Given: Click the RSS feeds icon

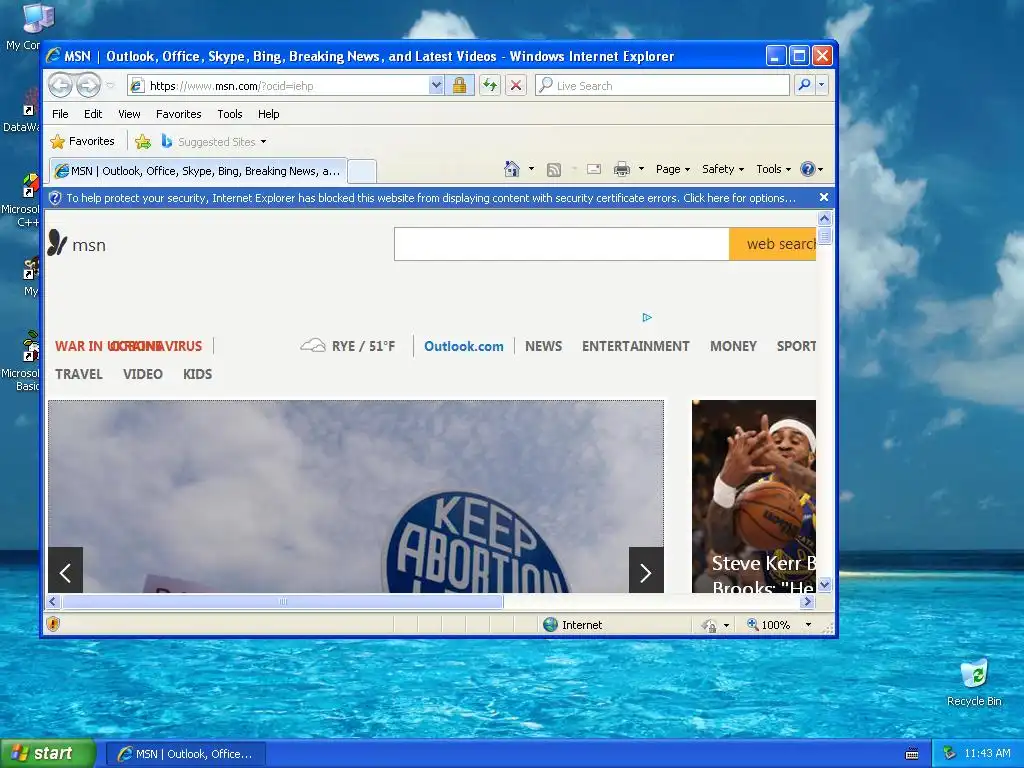Looking at the screenshot, I should (554, 170).
